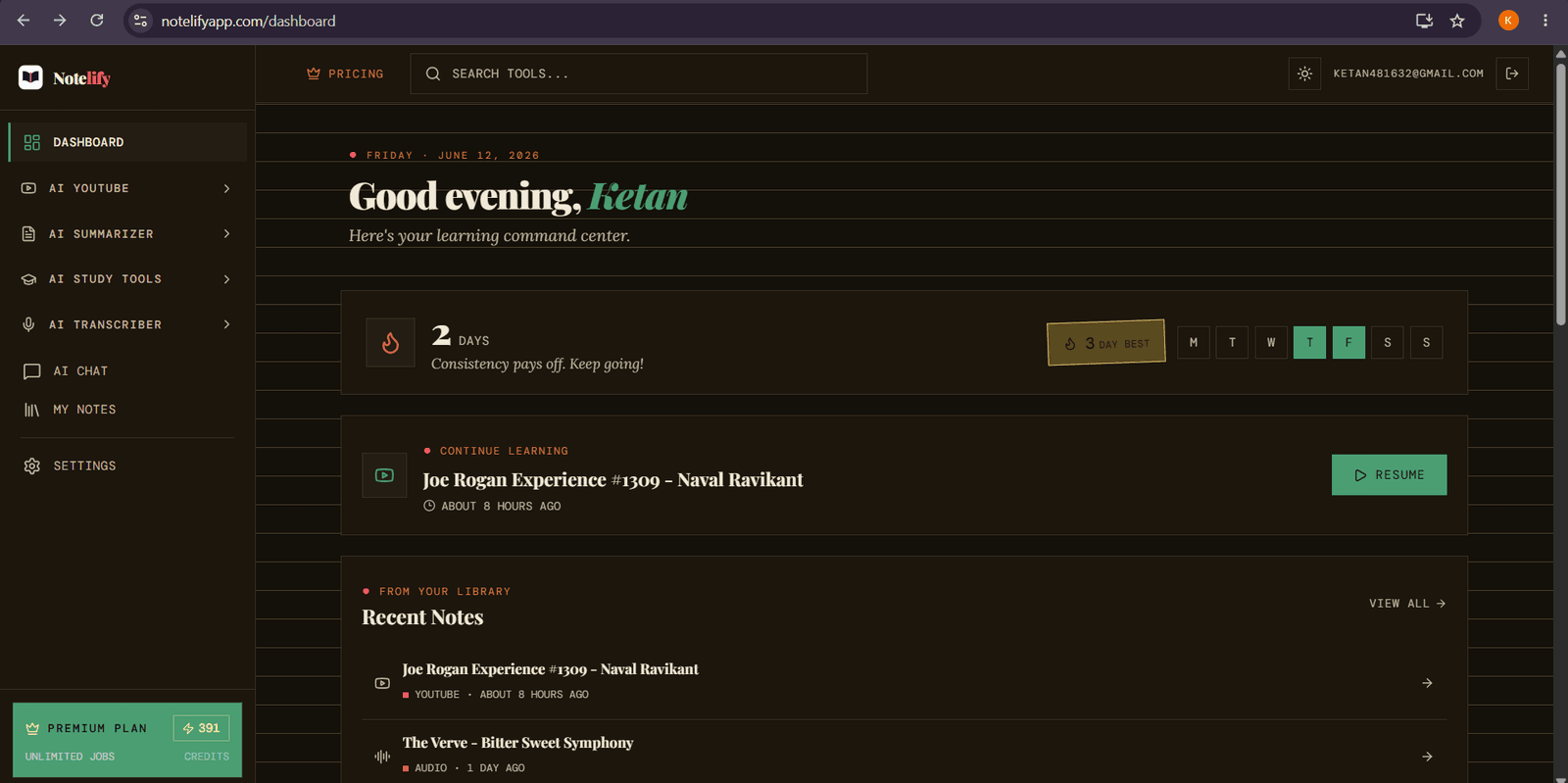
Task: Click the 3 day best streak badge
Action: point(1106,343)
